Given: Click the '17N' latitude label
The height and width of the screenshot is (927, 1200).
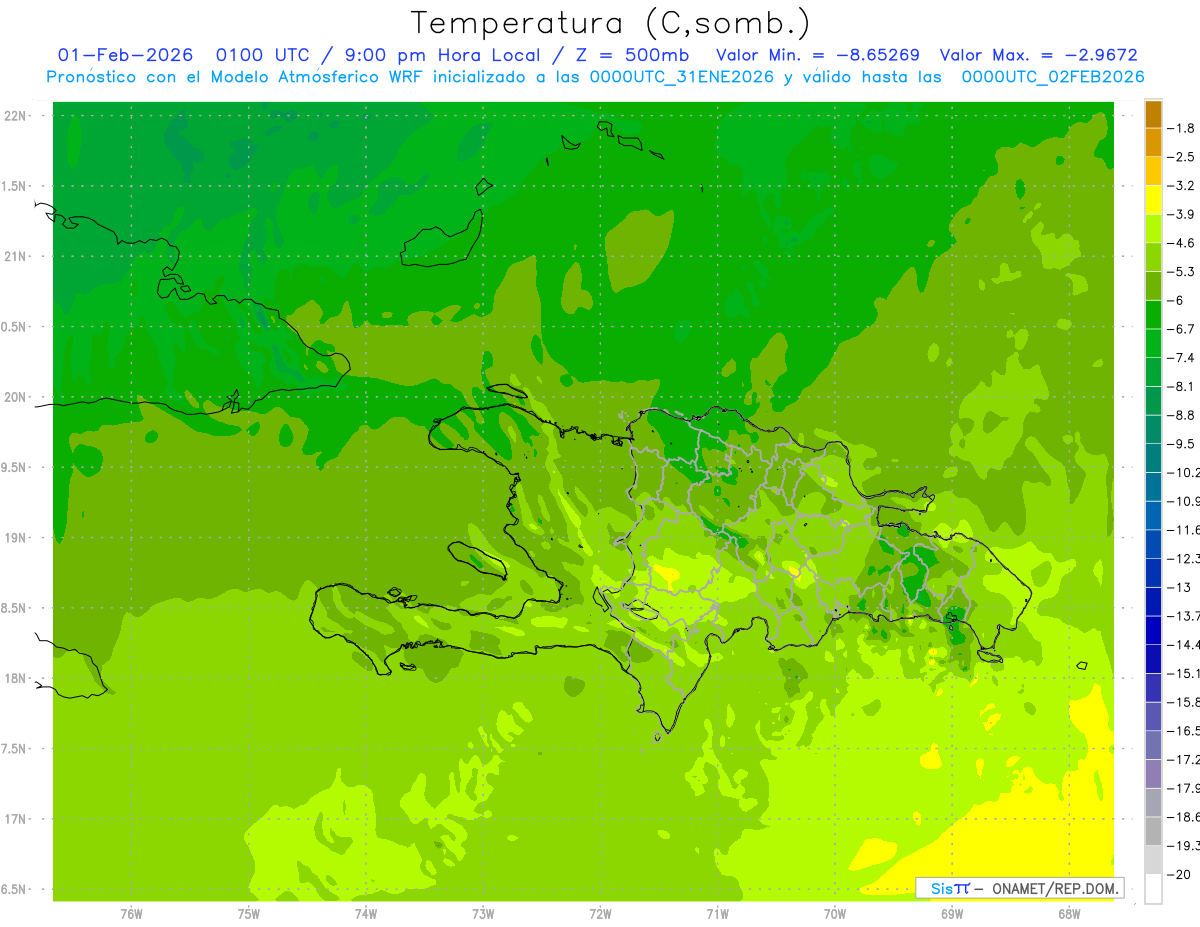Looking at the screenshot, I should (x=17, y=819).
